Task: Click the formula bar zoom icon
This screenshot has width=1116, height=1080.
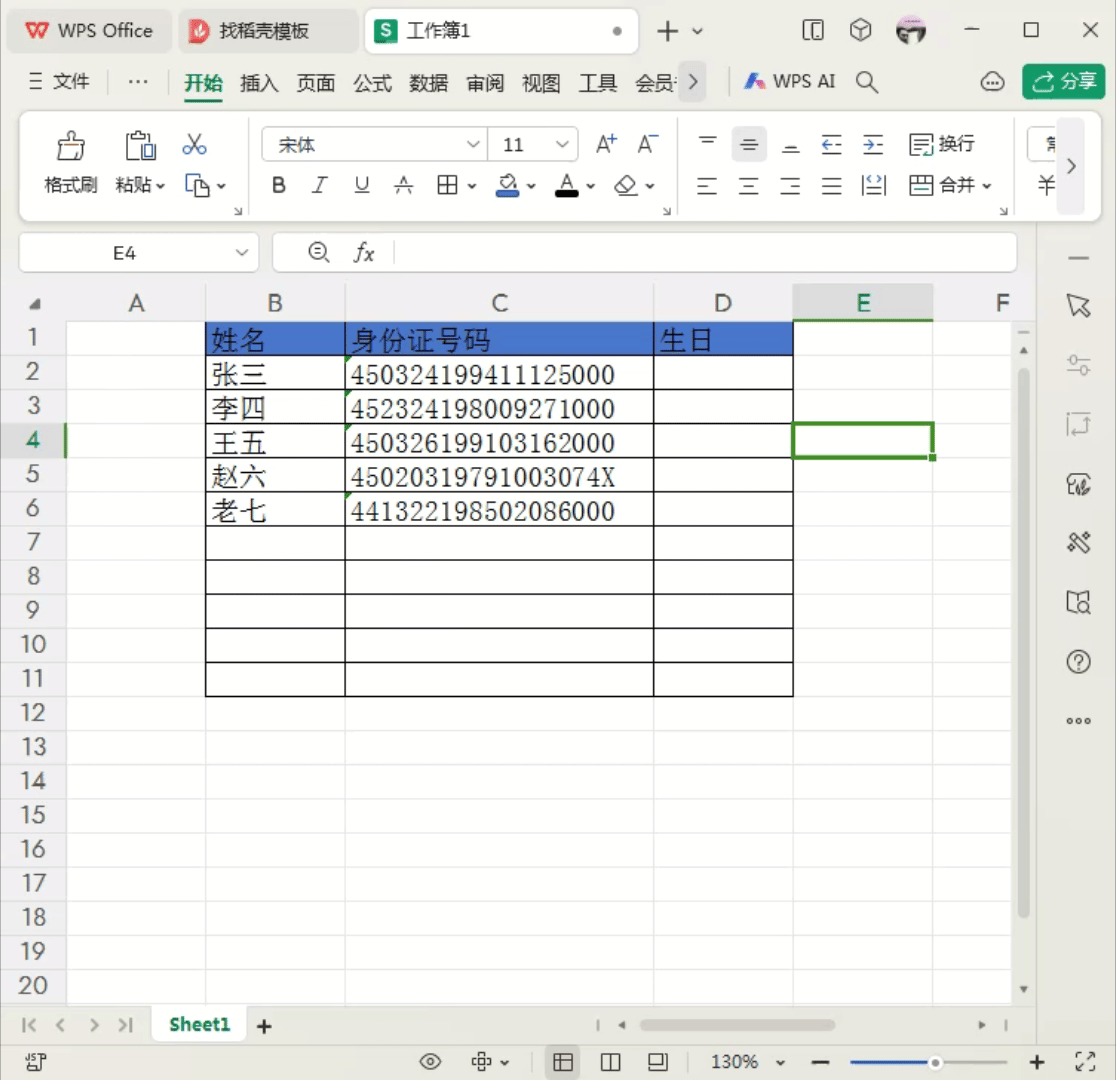Action: 318,252
